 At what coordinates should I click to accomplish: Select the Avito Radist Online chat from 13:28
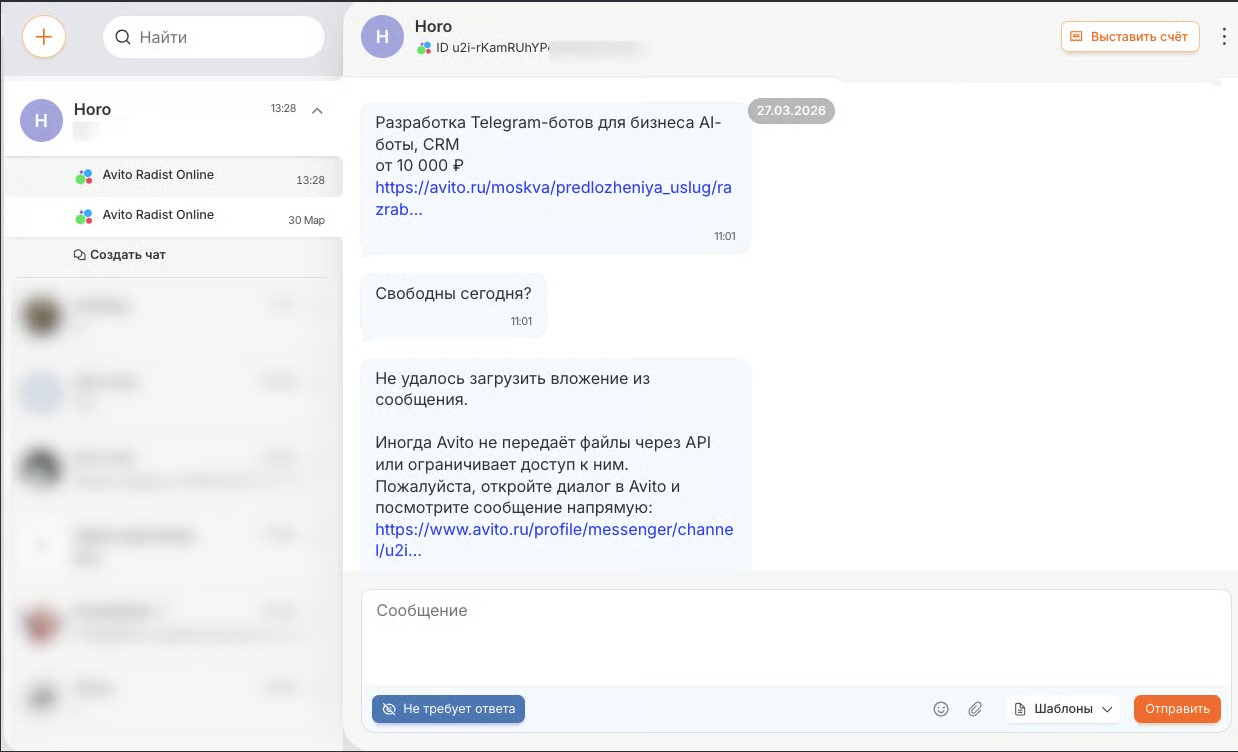pyautogui.click(x=172, y=177)
